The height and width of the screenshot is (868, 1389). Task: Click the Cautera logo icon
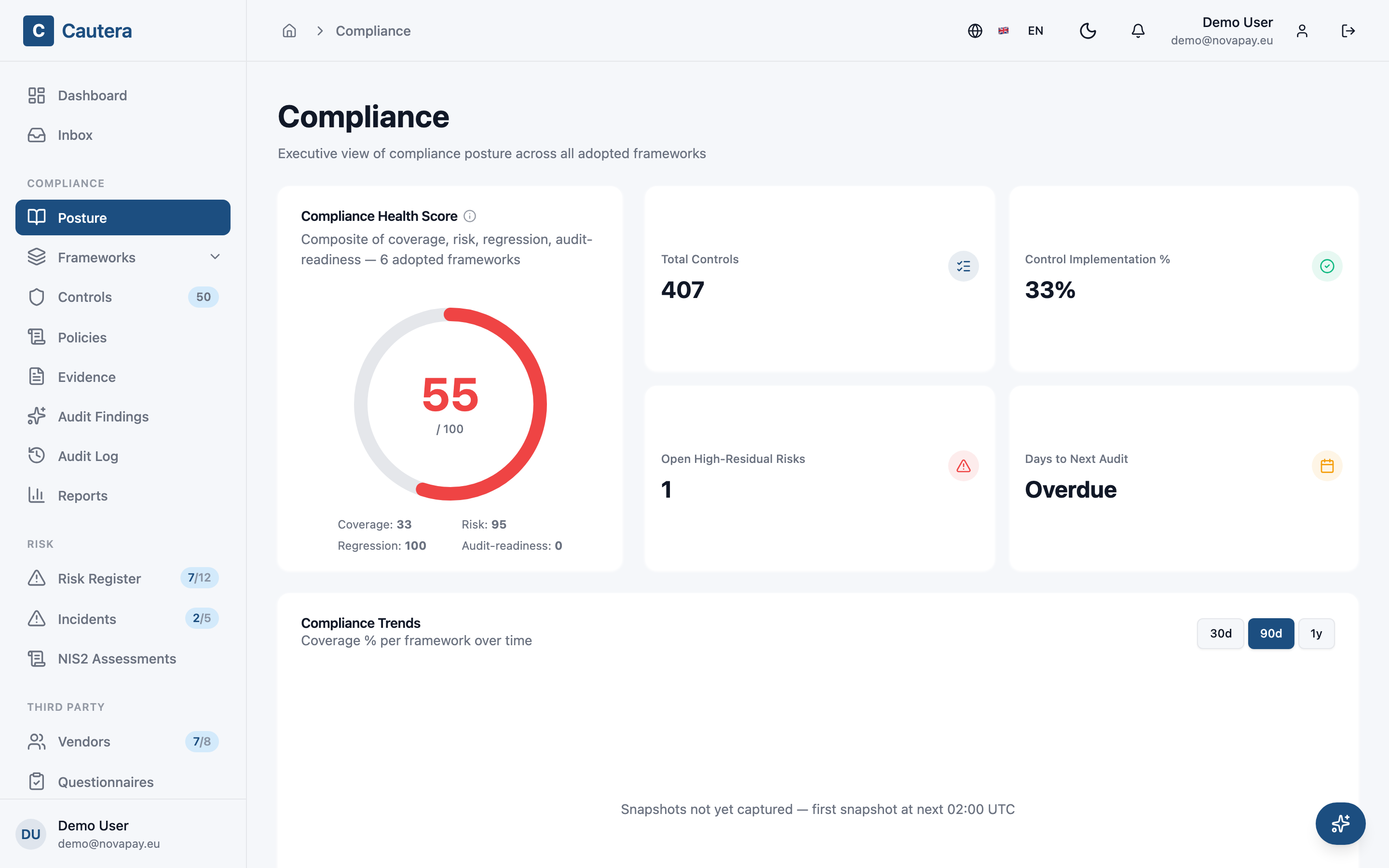coord(39,30)
